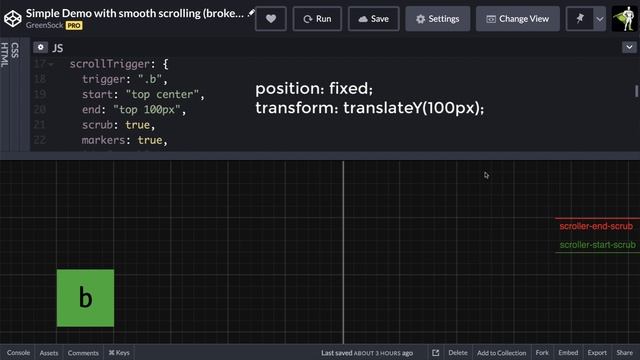Click 'start: "top center"' code line
Image resolution: width=640 pixels, height=360 pixels.
point(143,95)
